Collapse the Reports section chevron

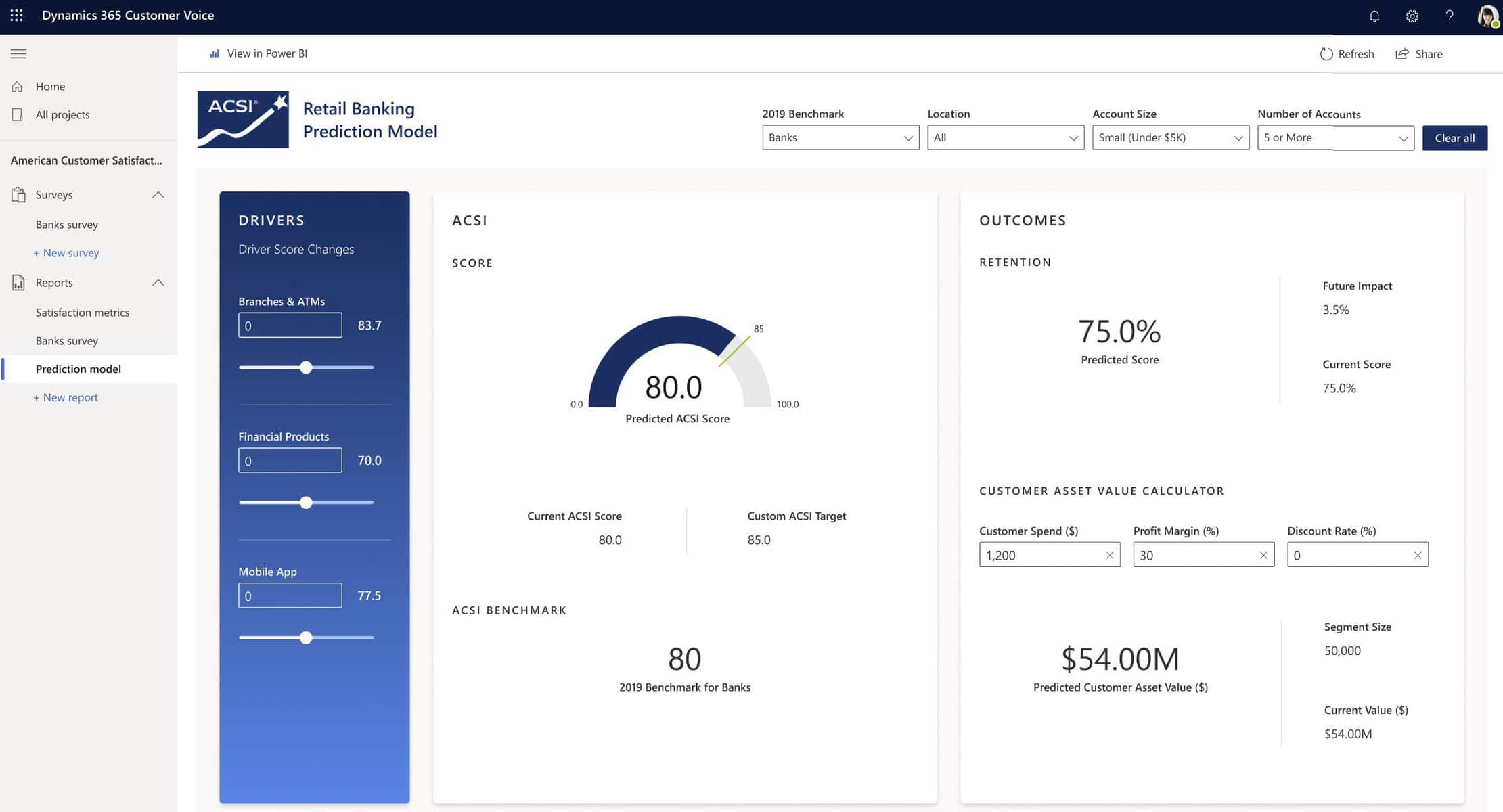[158, 283]
